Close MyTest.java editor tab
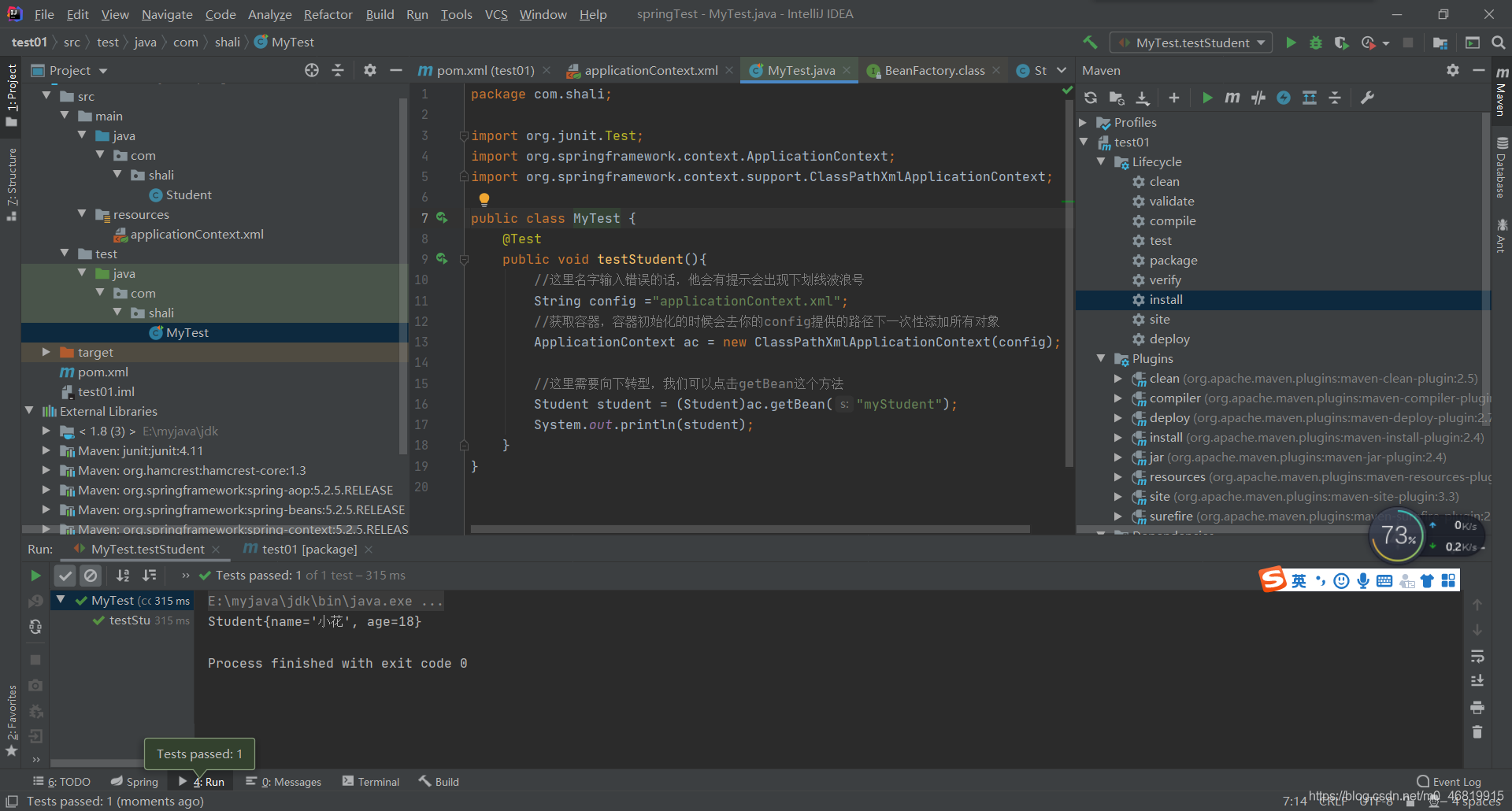 (x=847, y=70)
